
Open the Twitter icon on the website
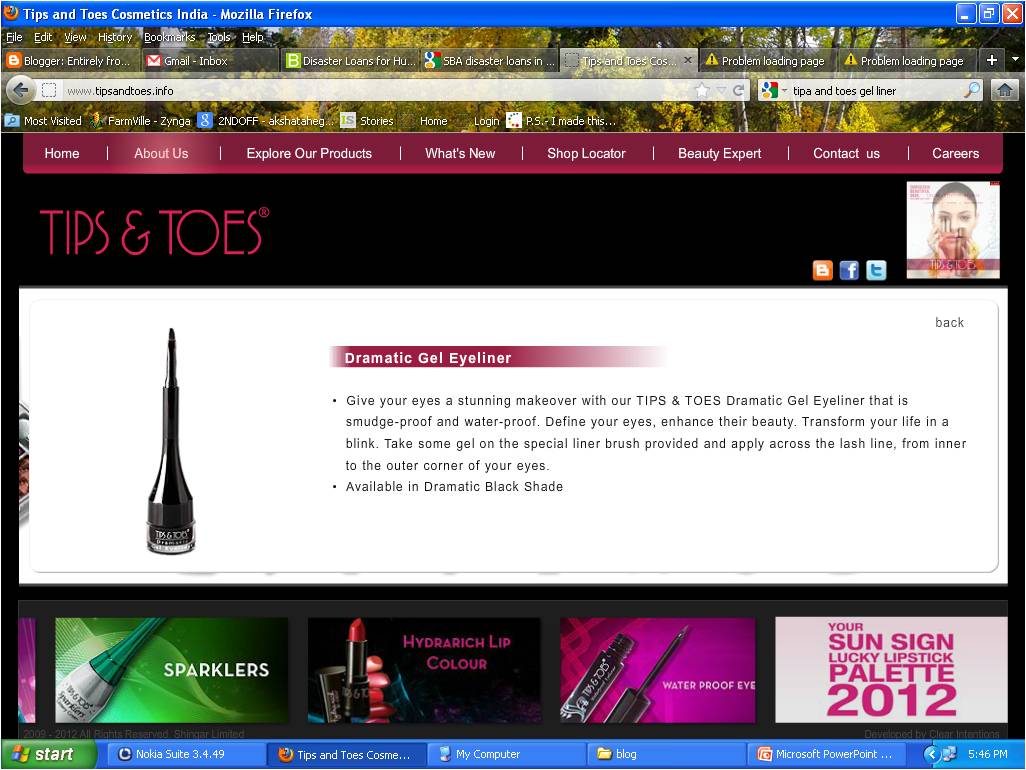876,270
